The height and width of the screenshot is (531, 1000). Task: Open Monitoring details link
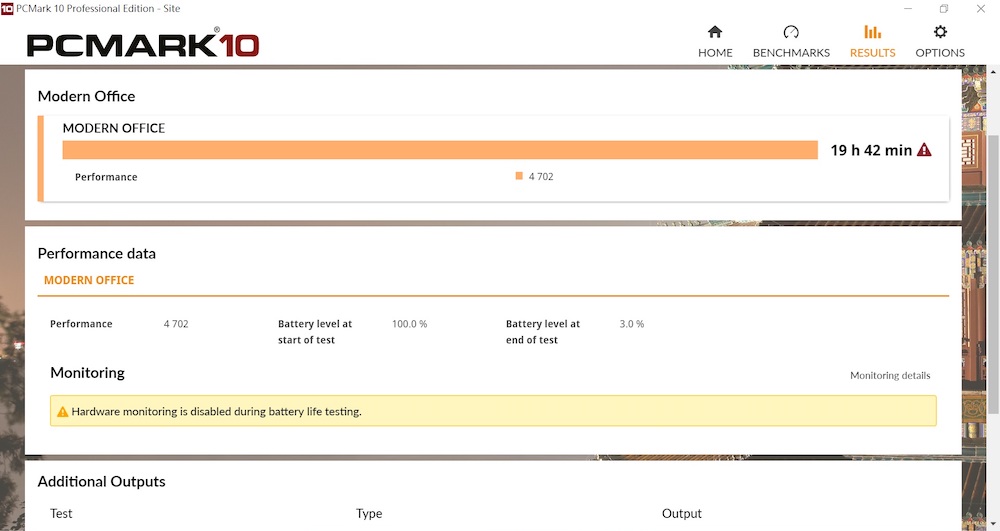pyautogui.click(x=890, y=375)
